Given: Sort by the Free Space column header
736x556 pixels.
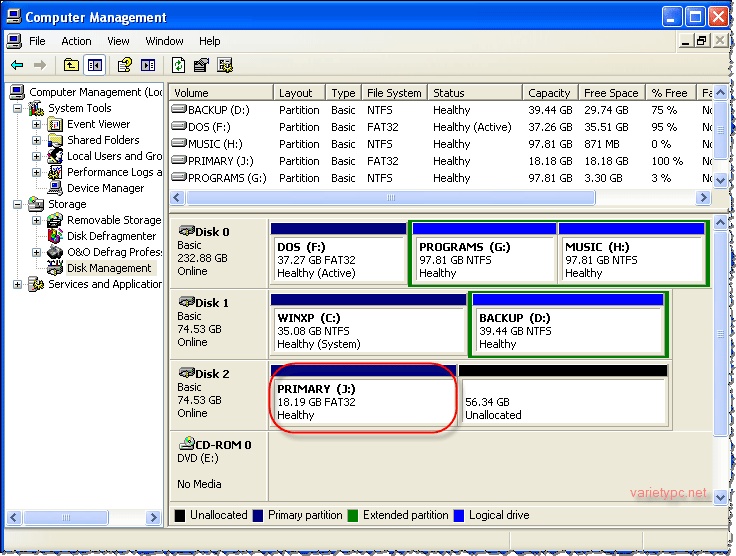Looking at the screenshot, I should (x=612, y=93).
